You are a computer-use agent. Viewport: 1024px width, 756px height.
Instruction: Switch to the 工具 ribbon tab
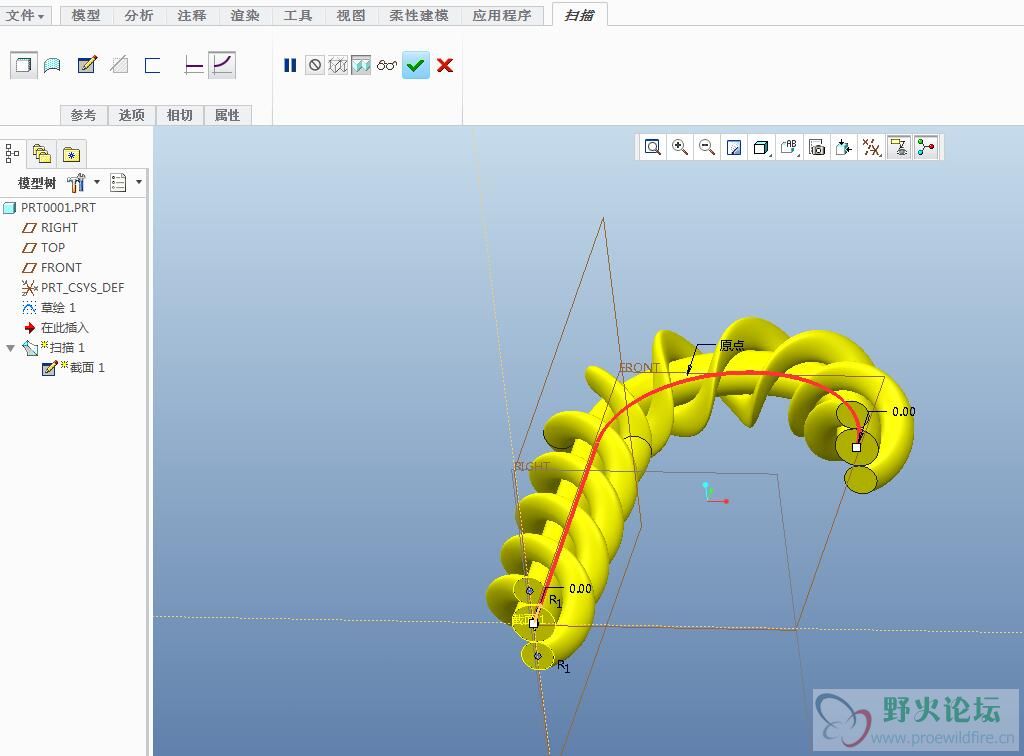[x=298, y=15]
